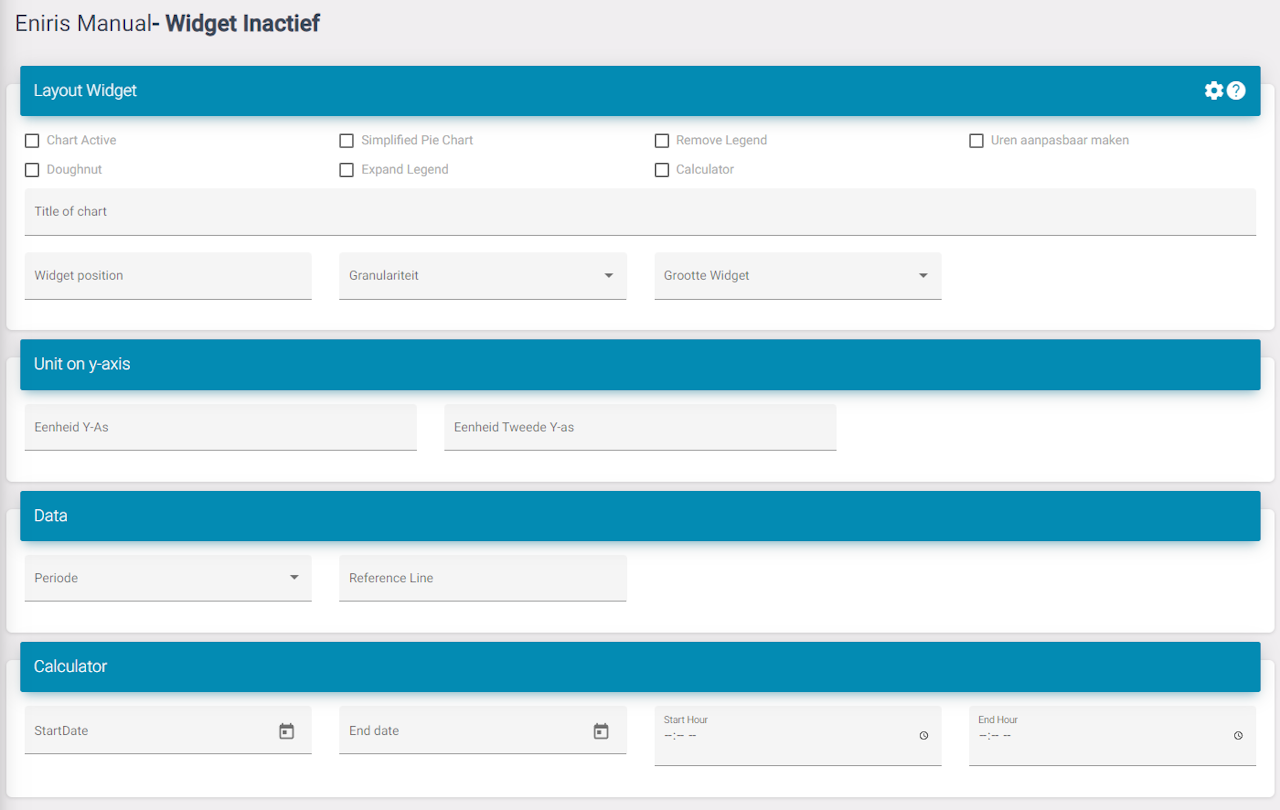
Task: Check the Simplified Pie Chart option
Action: click(x=347, y=141)
